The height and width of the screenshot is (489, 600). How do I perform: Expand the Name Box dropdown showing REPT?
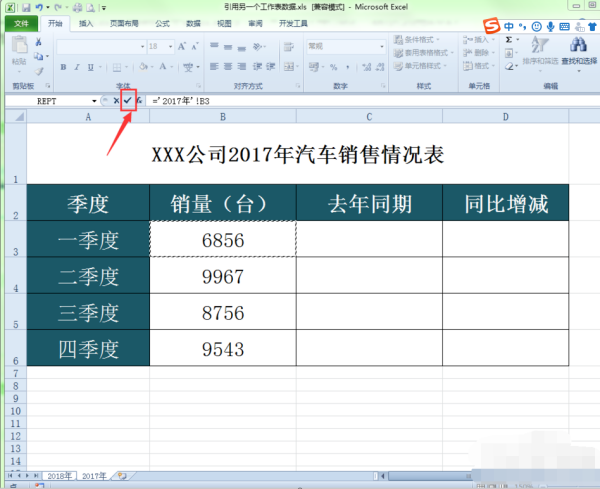[x=96, y=101]
